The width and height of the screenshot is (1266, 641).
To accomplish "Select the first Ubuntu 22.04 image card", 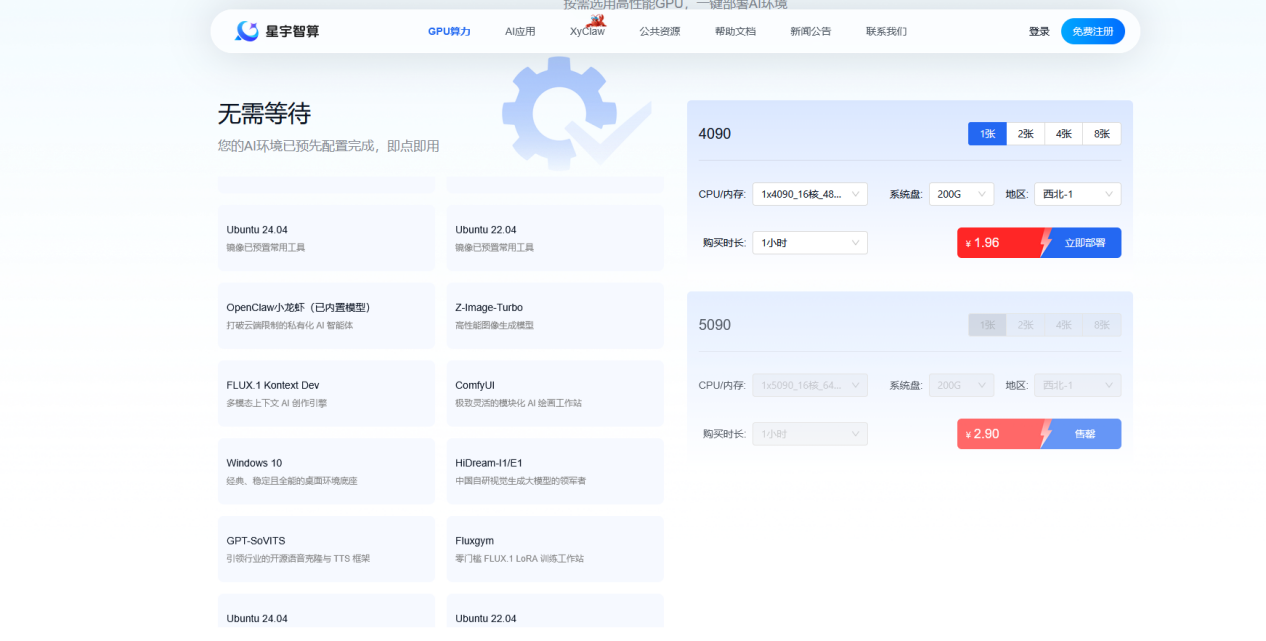I will click(x=555, y=238).
